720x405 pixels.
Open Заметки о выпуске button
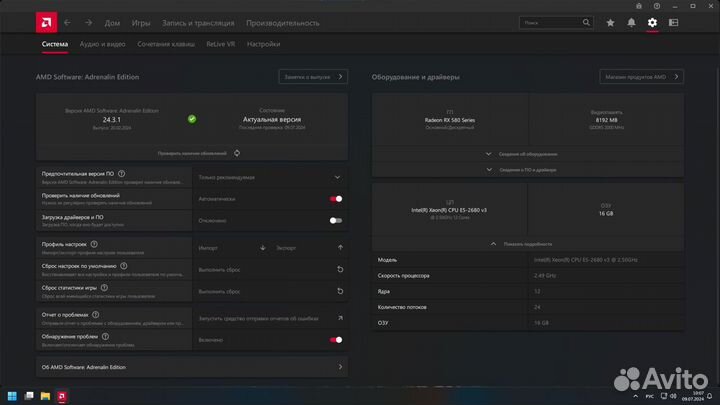tap(313, 77)
